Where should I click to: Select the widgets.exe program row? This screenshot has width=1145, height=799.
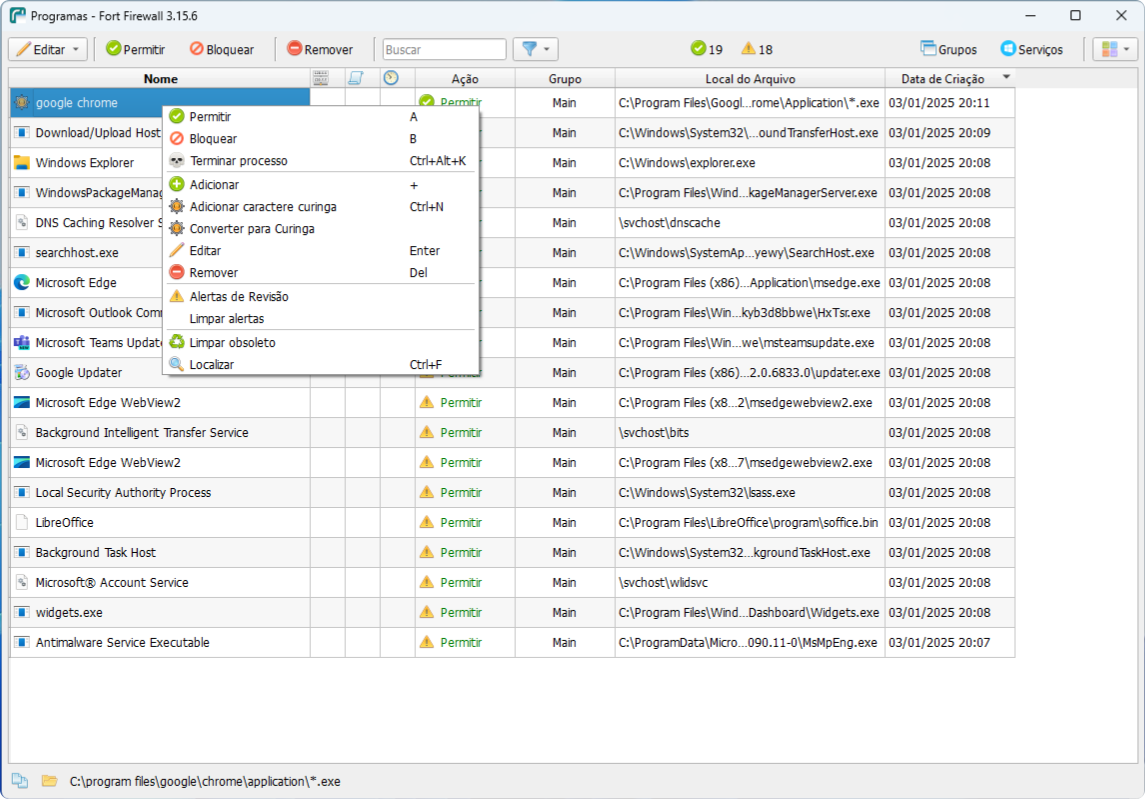(511, 612)
